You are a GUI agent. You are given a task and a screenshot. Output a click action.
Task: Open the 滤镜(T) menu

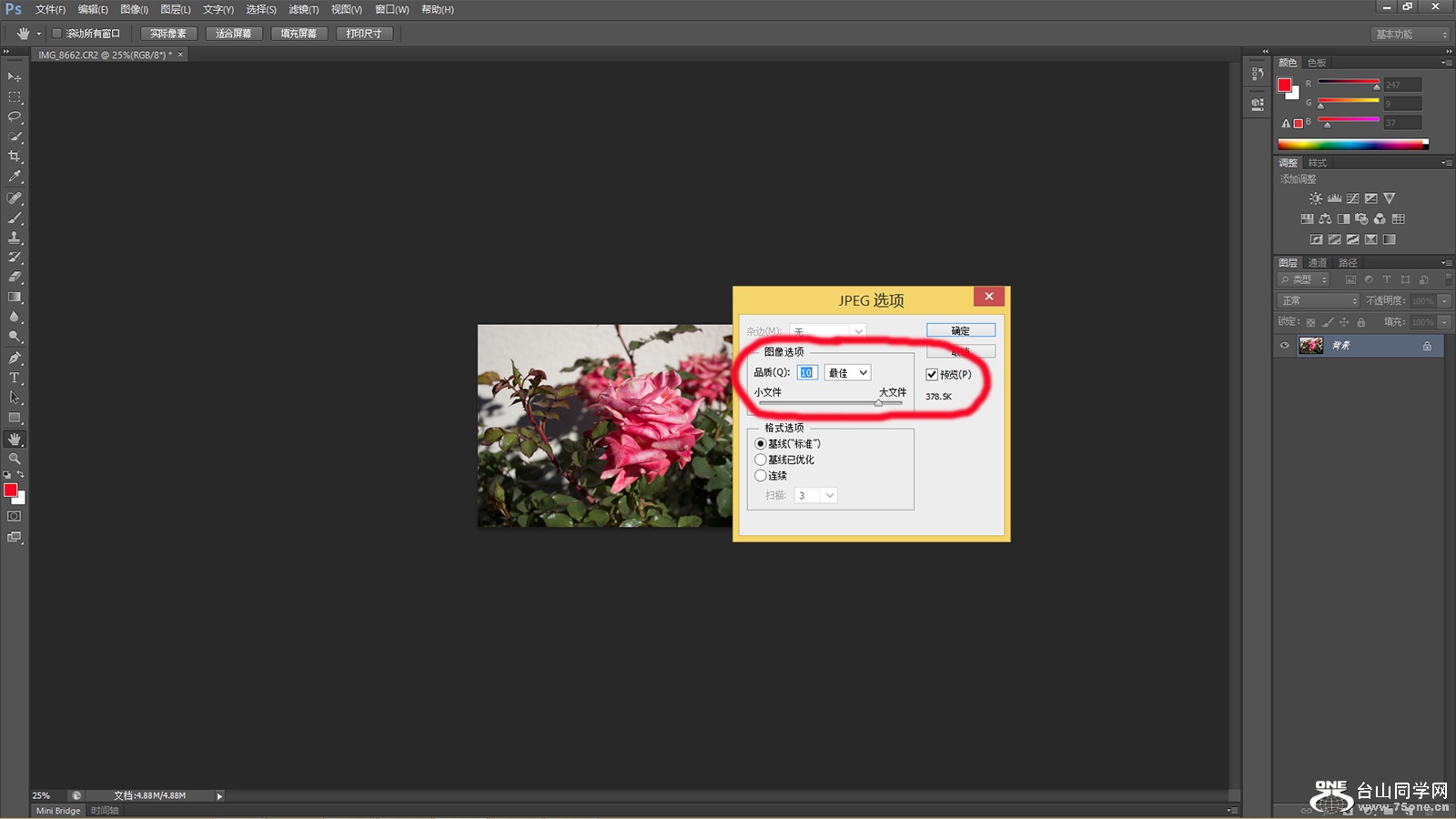303,9
